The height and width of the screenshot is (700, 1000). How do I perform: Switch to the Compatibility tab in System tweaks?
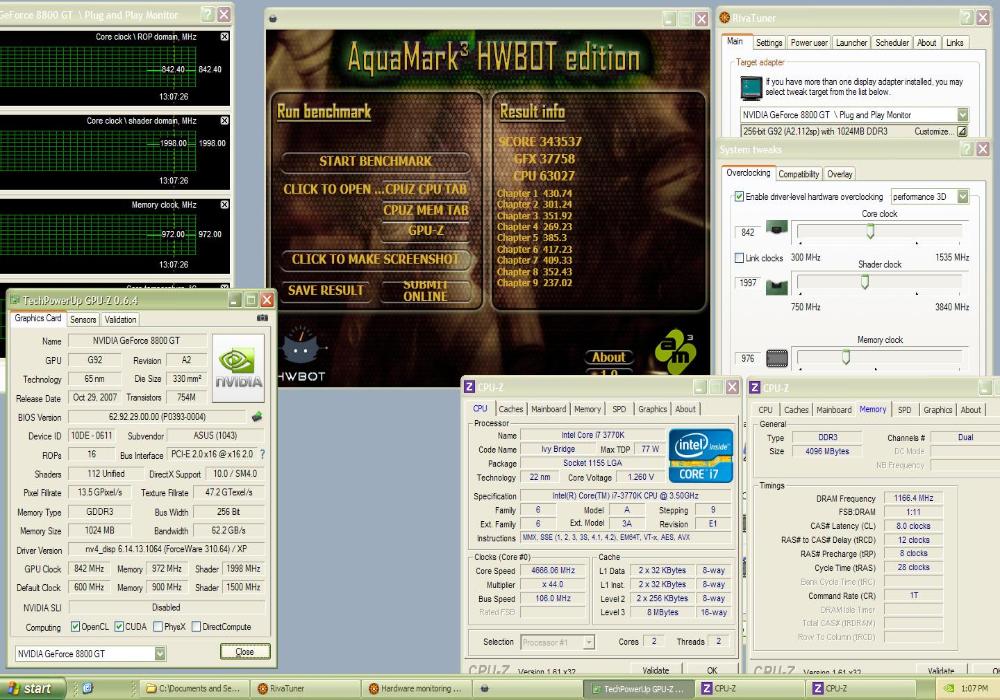pos(798,174)
